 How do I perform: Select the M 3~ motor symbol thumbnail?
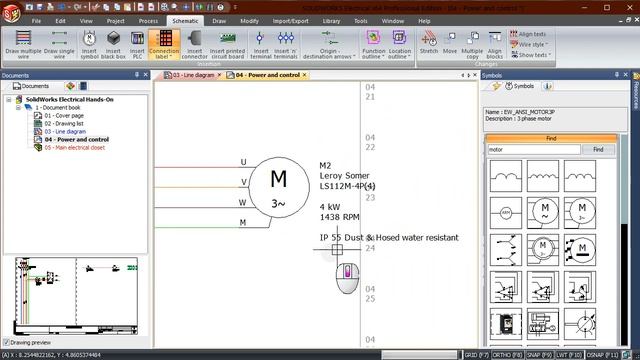pyautogui.click(x=580, y=213)
